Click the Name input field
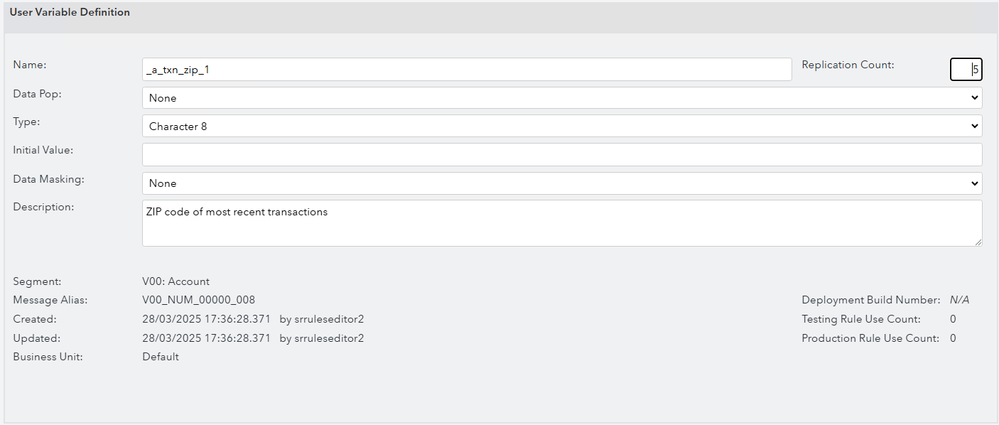 (467, 69)
